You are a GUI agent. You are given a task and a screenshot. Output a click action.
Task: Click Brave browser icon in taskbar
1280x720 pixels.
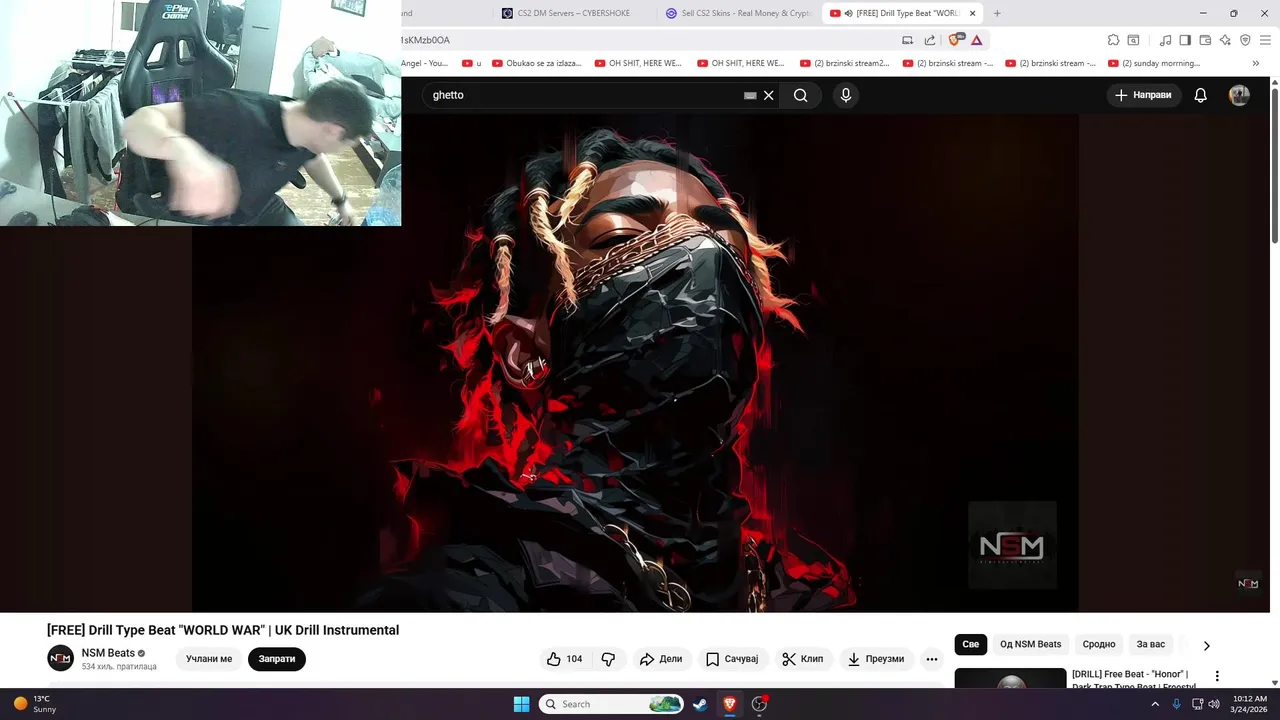pos(730,704)
